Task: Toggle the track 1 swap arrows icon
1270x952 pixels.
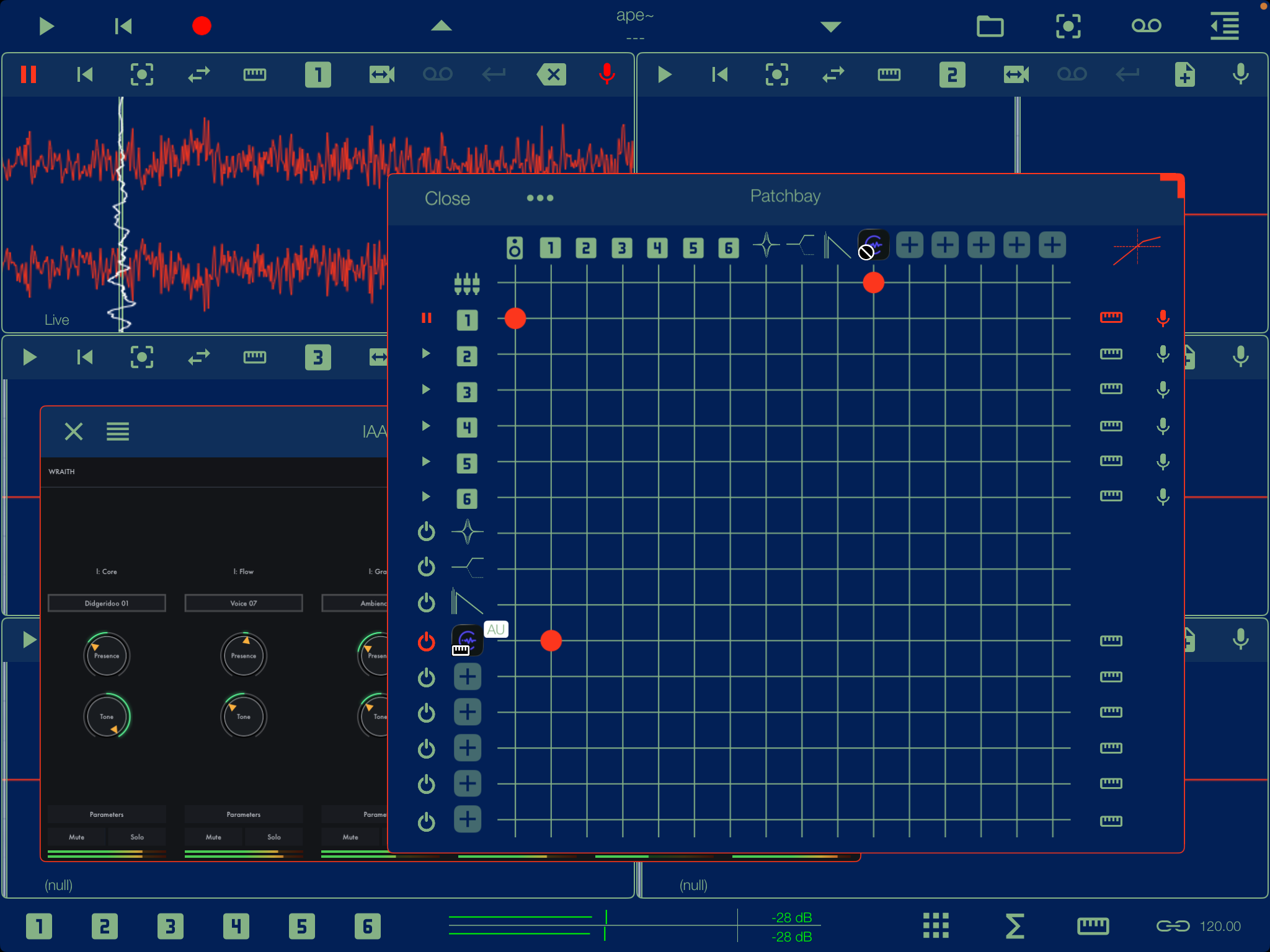Action: [199, 74]
